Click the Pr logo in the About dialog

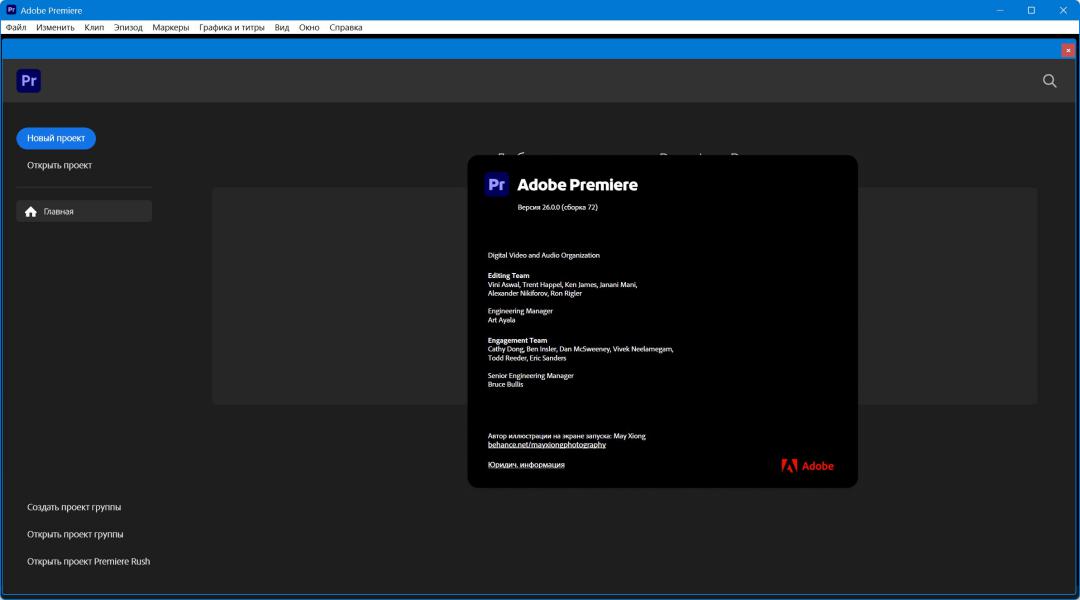(497, 184)
